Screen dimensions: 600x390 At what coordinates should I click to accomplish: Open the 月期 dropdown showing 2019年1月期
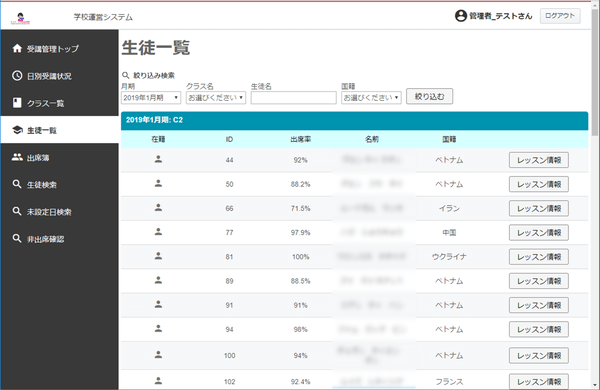151,98
